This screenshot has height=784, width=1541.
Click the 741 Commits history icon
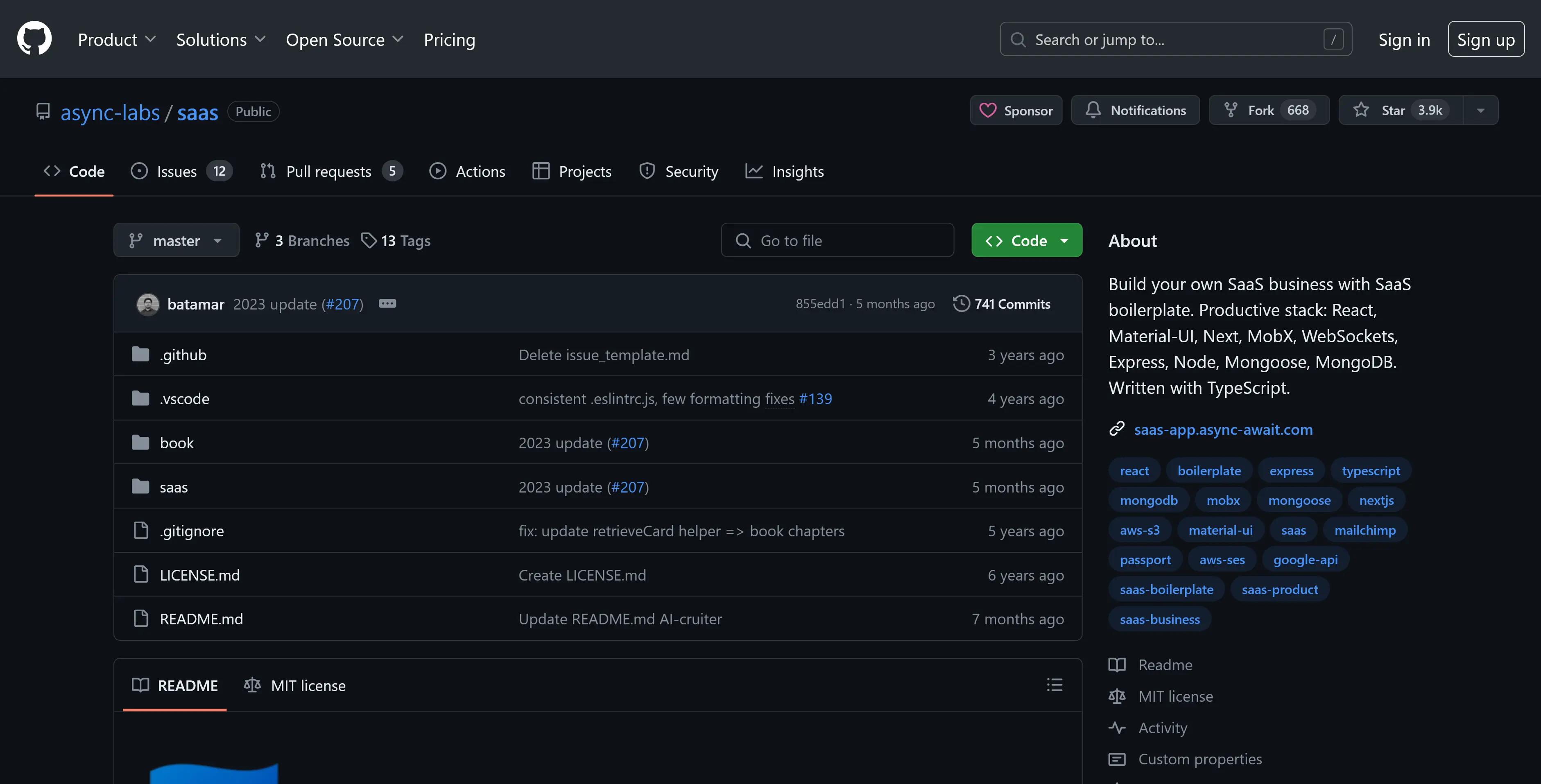[961, 303]
